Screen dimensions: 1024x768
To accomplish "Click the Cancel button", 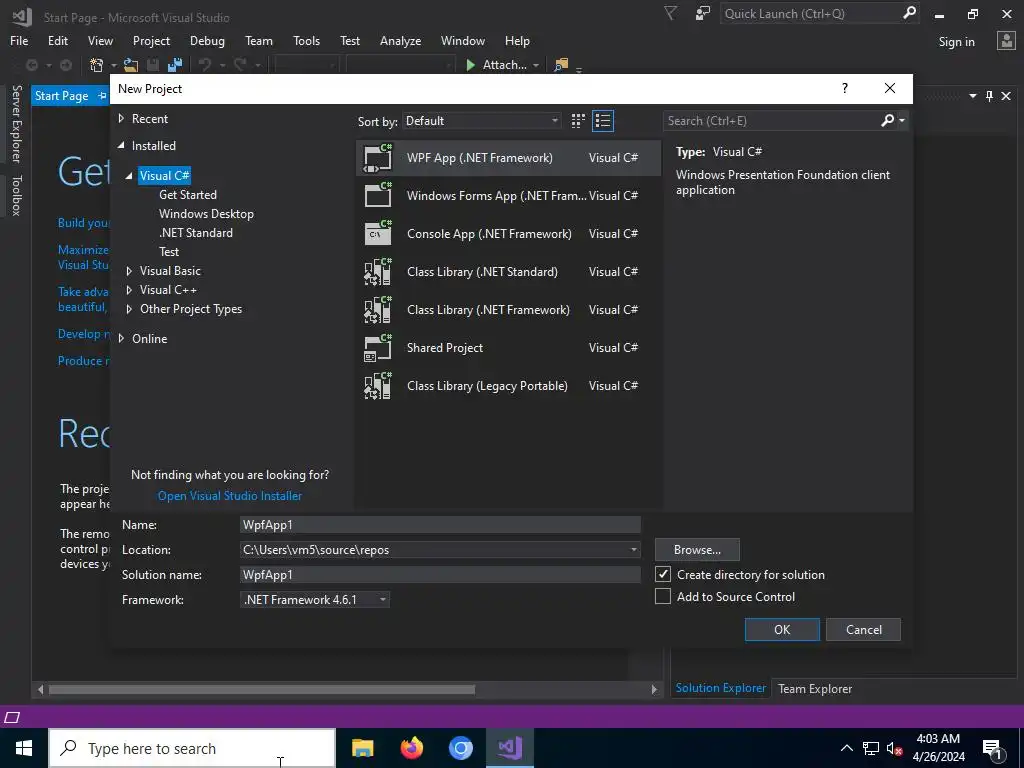I will [x=863, y=630].
